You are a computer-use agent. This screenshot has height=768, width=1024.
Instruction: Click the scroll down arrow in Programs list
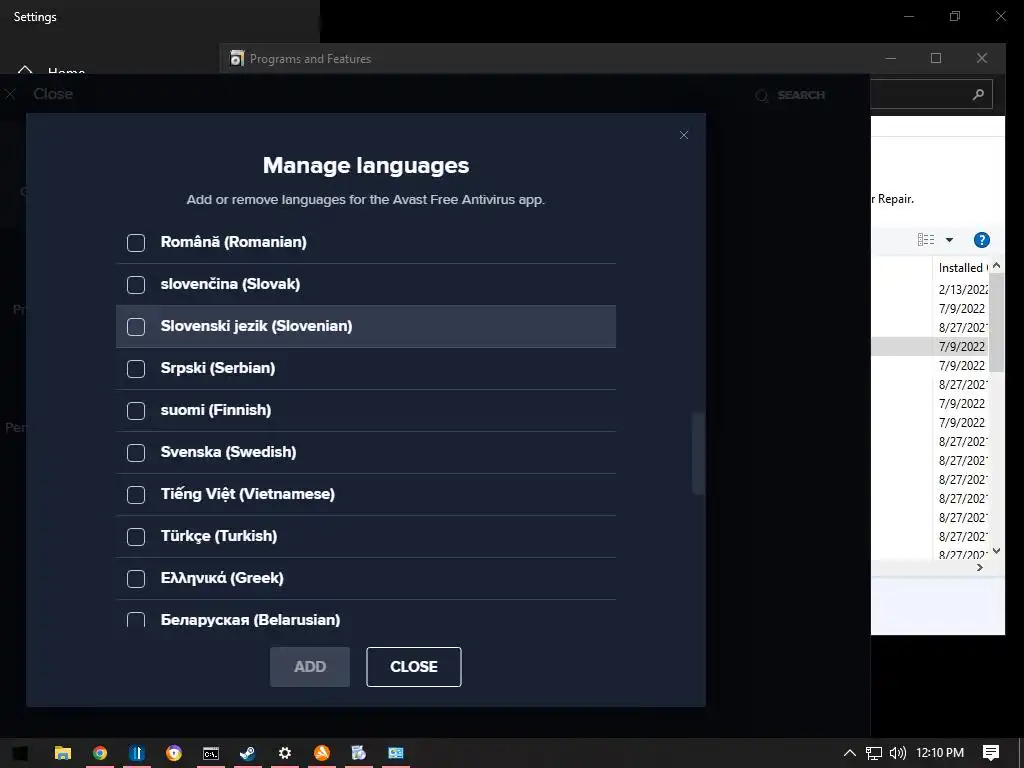pyautogui.click(x=997, y=551)
